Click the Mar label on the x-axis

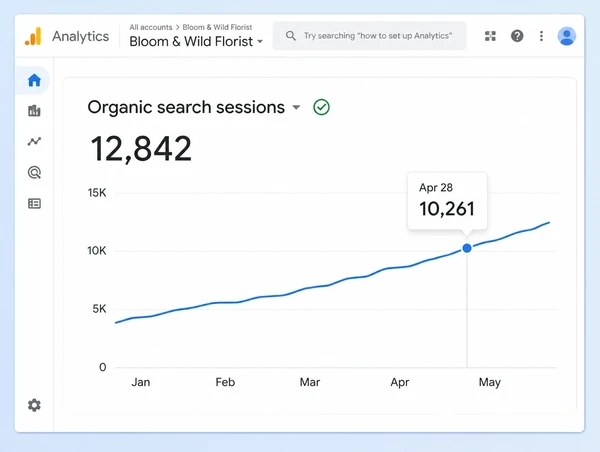tap(310, 382)
